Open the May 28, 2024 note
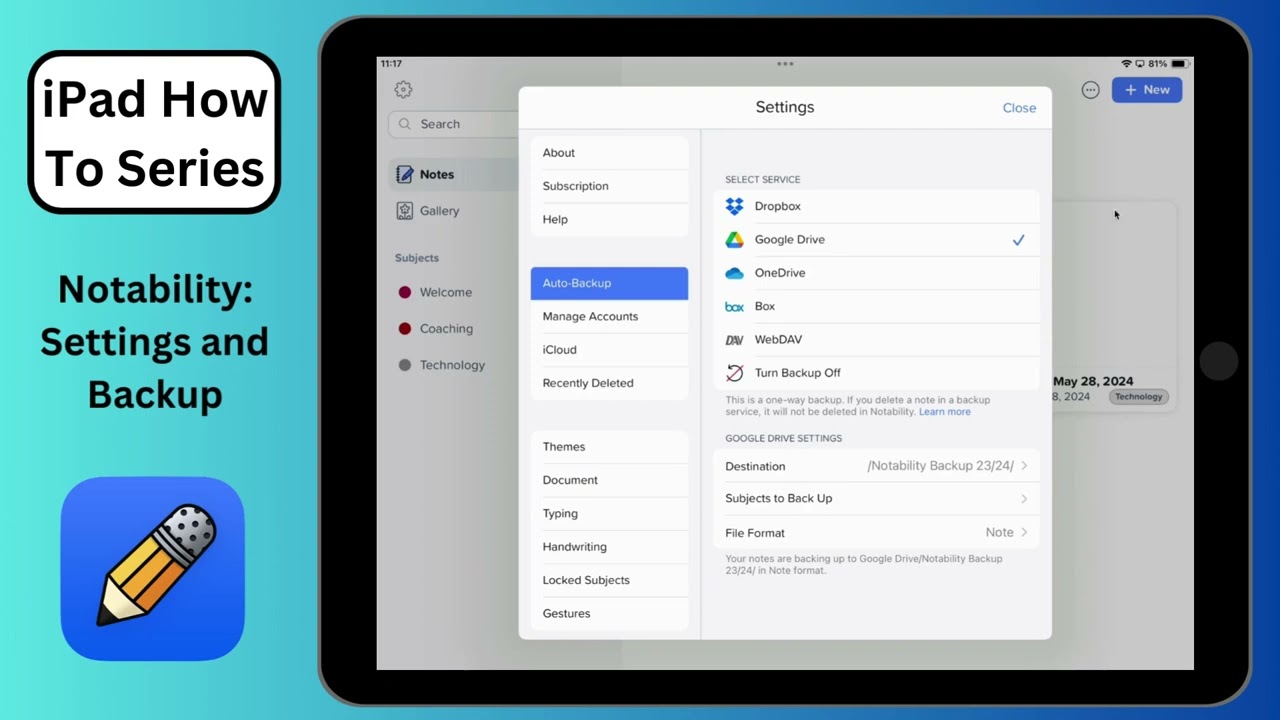Screen dimensions: 1280x720 click(1112, 306)
